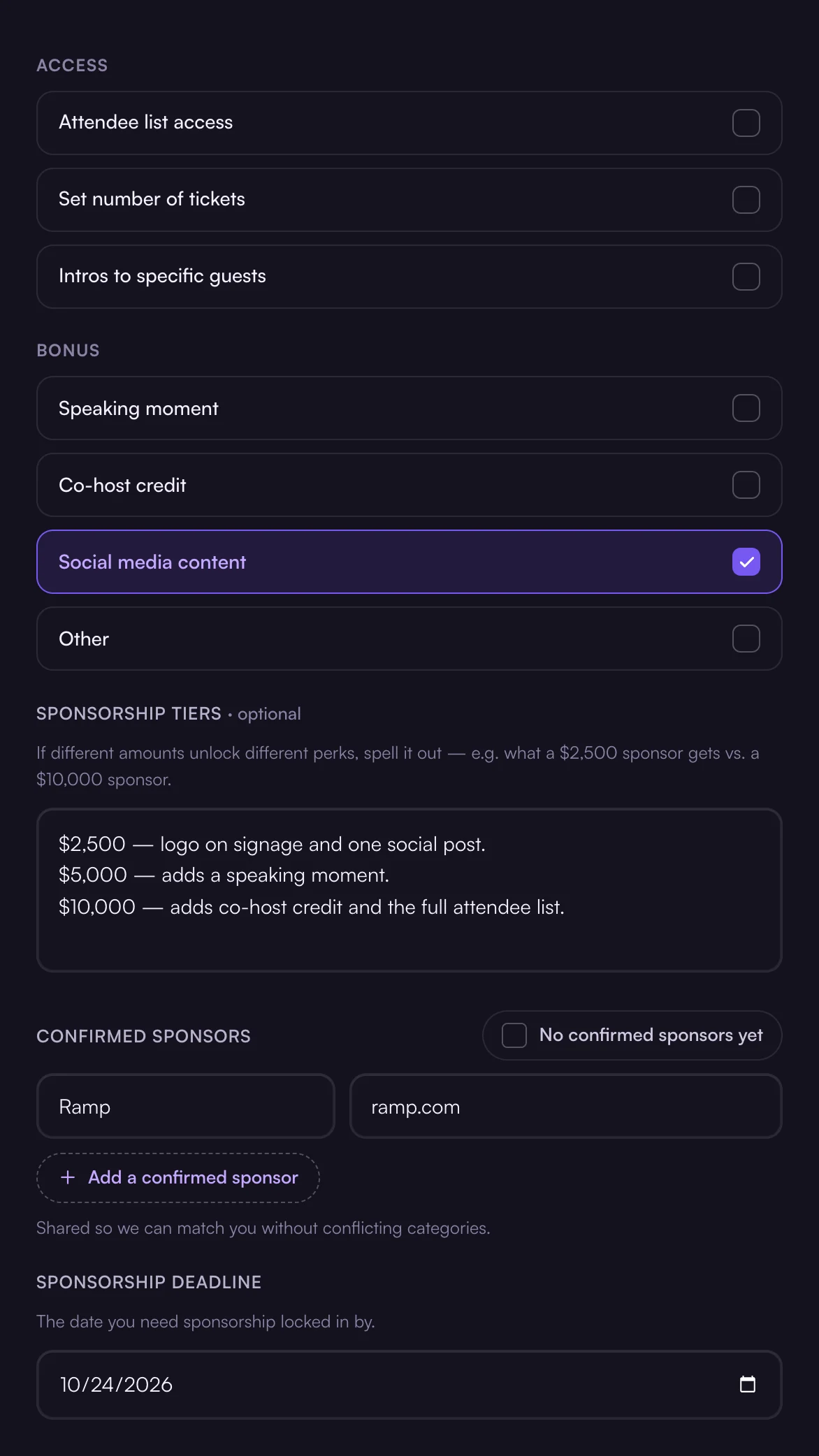Select the Social media content option row
The height and width of the screenshot is (1456, 819).
(x=409, y=562)
